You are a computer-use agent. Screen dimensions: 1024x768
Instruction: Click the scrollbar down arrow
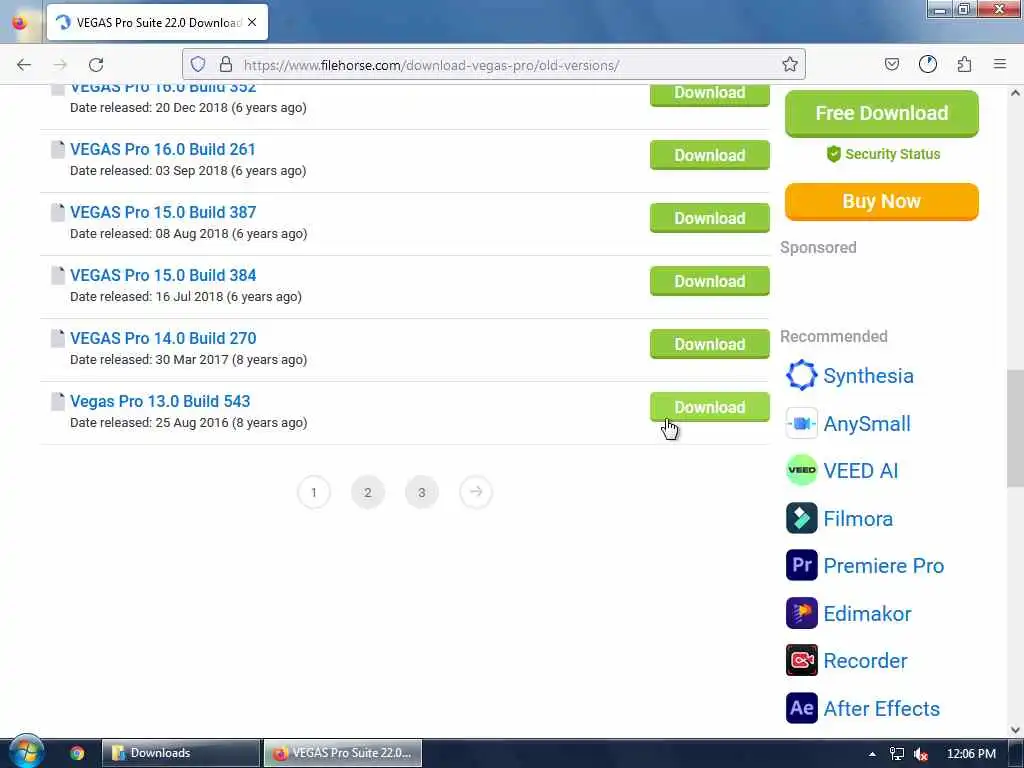[1015, 730]
